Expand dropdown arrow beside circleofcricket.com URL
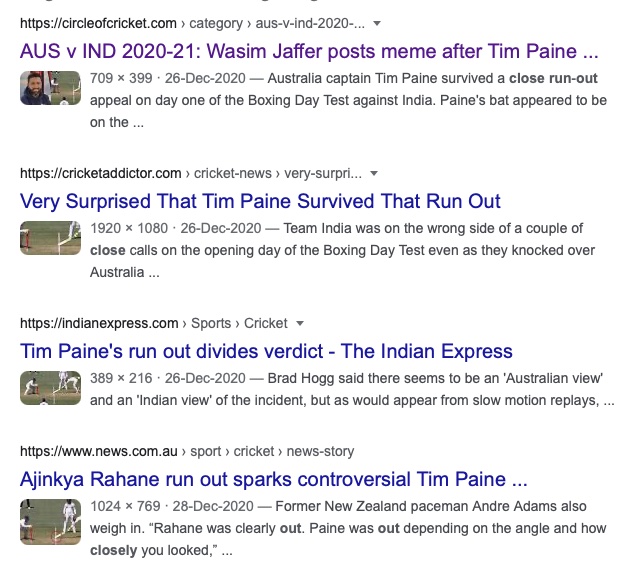This screenshot has width=637, height=583. [377, 24]
